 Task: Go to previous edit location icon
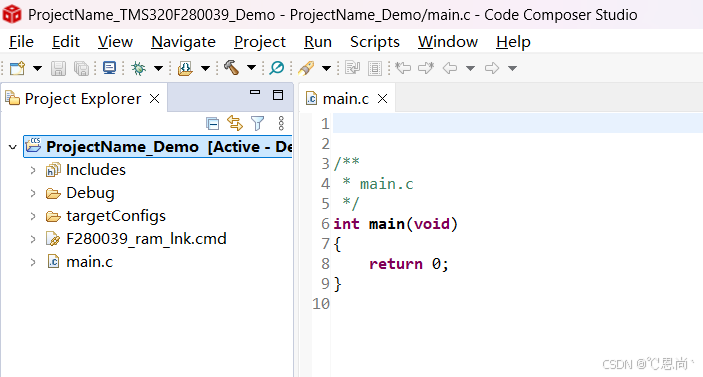pos(403,68)
